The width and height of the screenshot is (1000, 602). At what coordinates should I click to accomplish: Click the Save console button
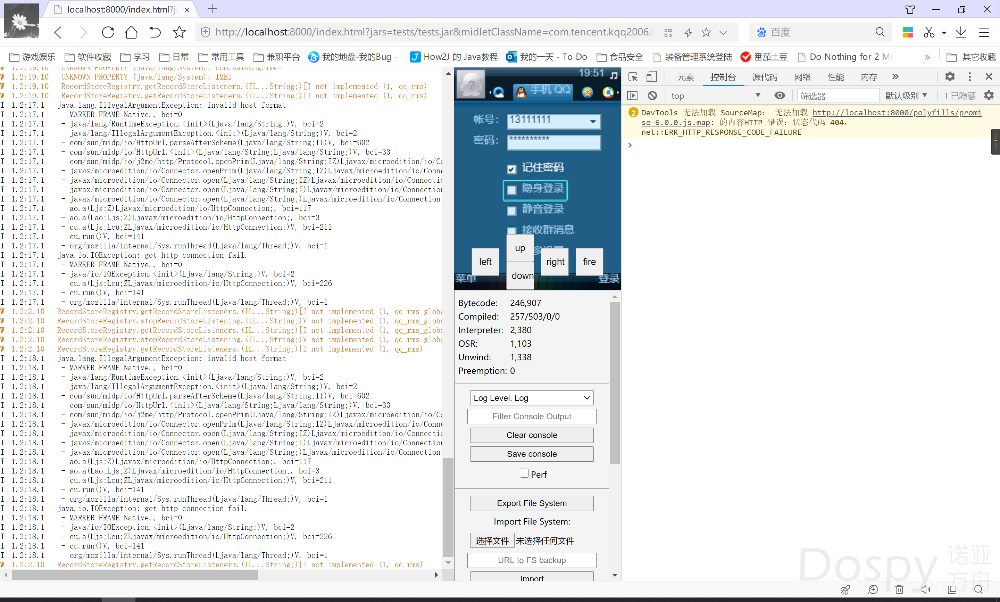point(532,454)
